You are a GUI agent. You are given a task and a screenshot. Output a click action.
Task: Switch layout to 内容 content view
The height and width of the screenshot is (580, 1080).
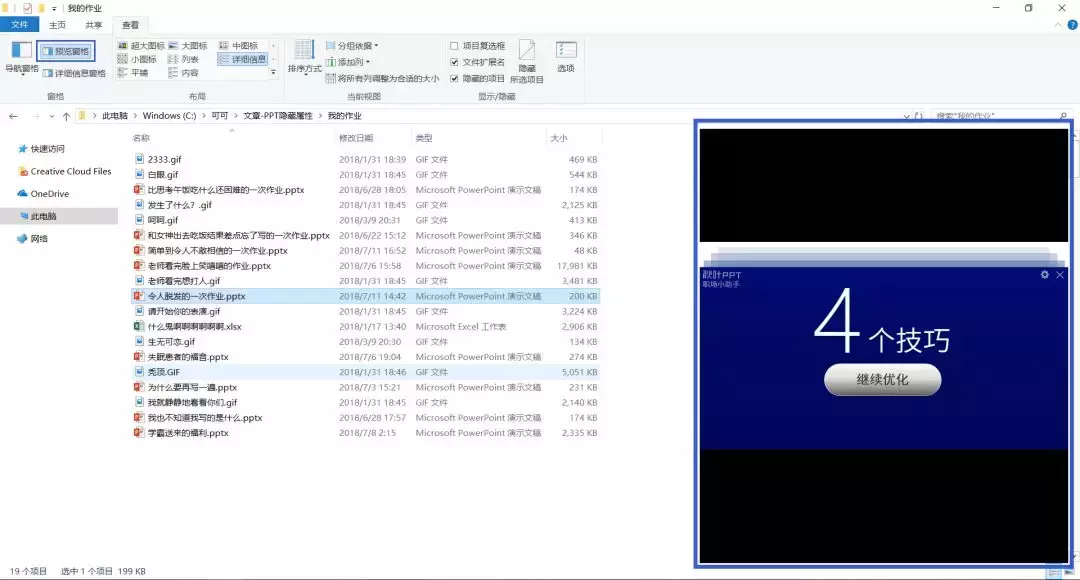183,72
